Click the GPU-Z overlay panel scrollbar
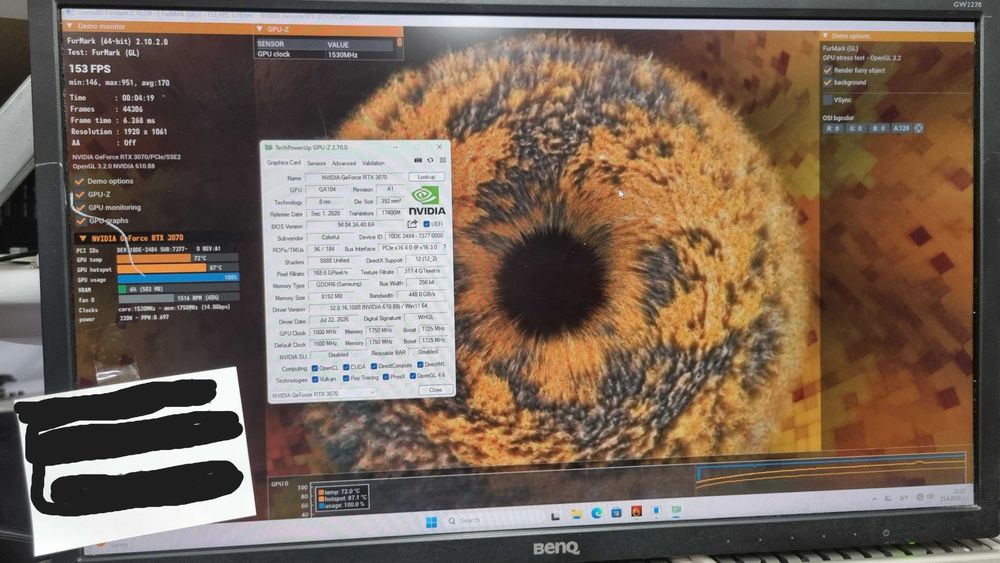The width and height of the screenshot is (1000, 563). [x=399, y=43]
